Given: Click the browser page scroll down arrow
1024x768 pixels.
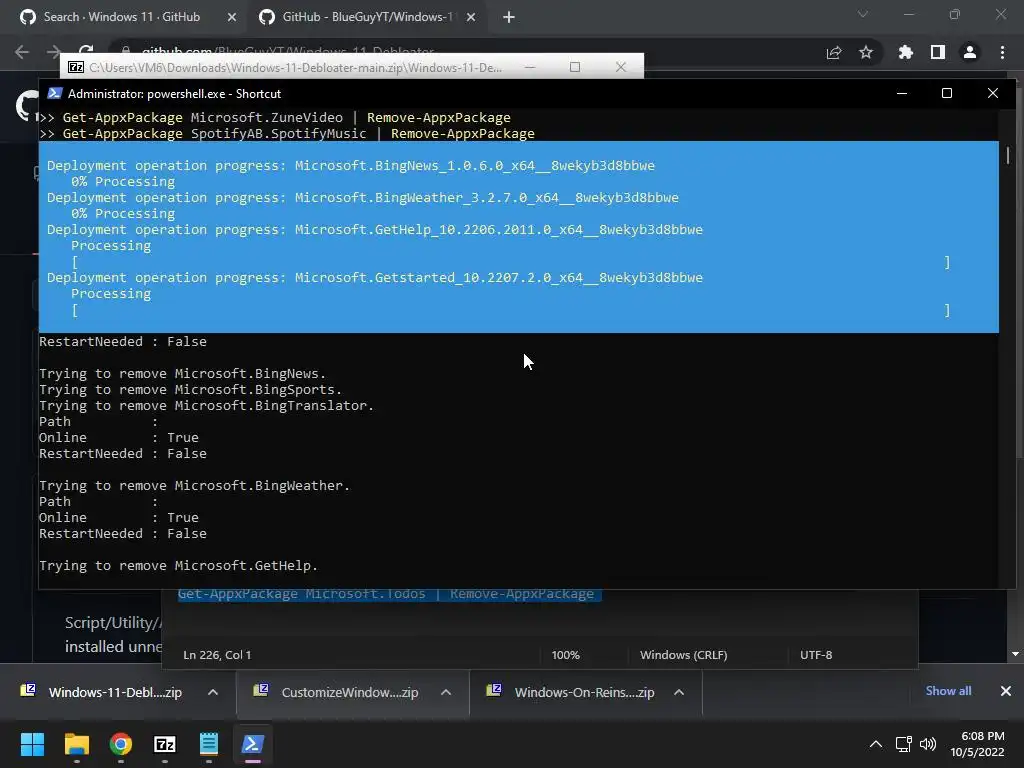Looking at the screenshot, I should (1015, 654).
